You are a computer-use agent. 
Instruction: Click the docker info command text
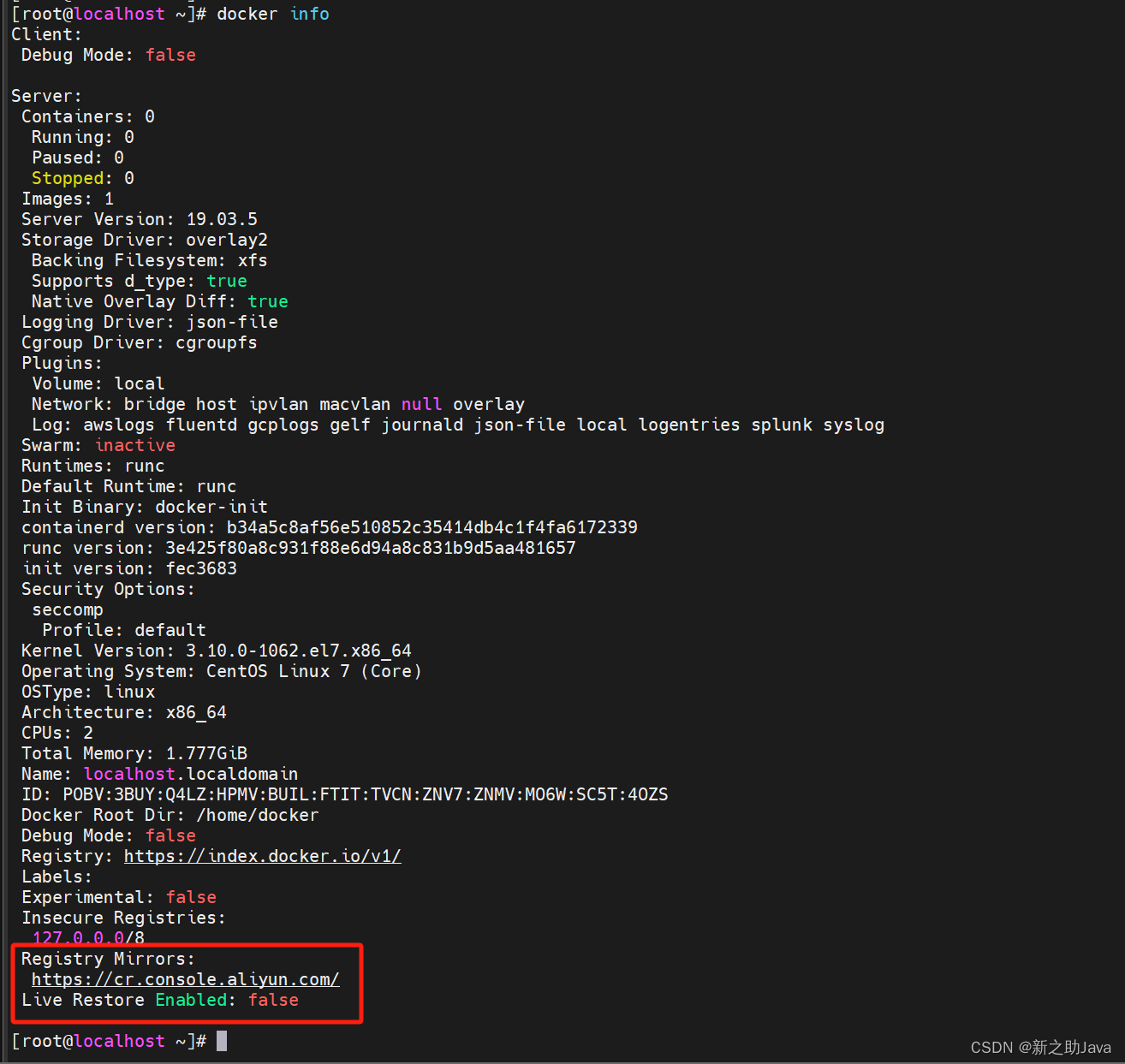pos(273,14)
